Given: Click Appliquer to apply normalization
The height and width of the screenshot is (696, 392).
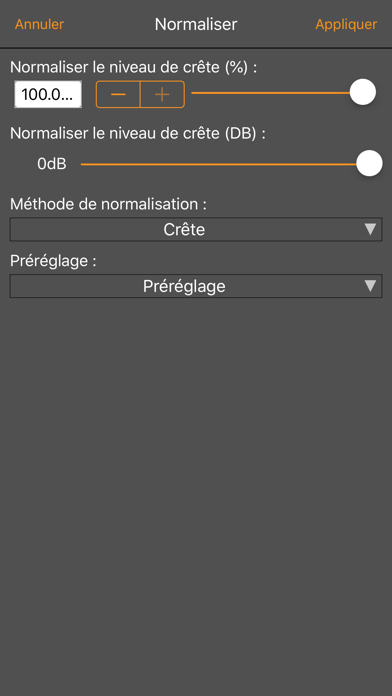Looking at the screenshot, I should [x=346, y=24].
